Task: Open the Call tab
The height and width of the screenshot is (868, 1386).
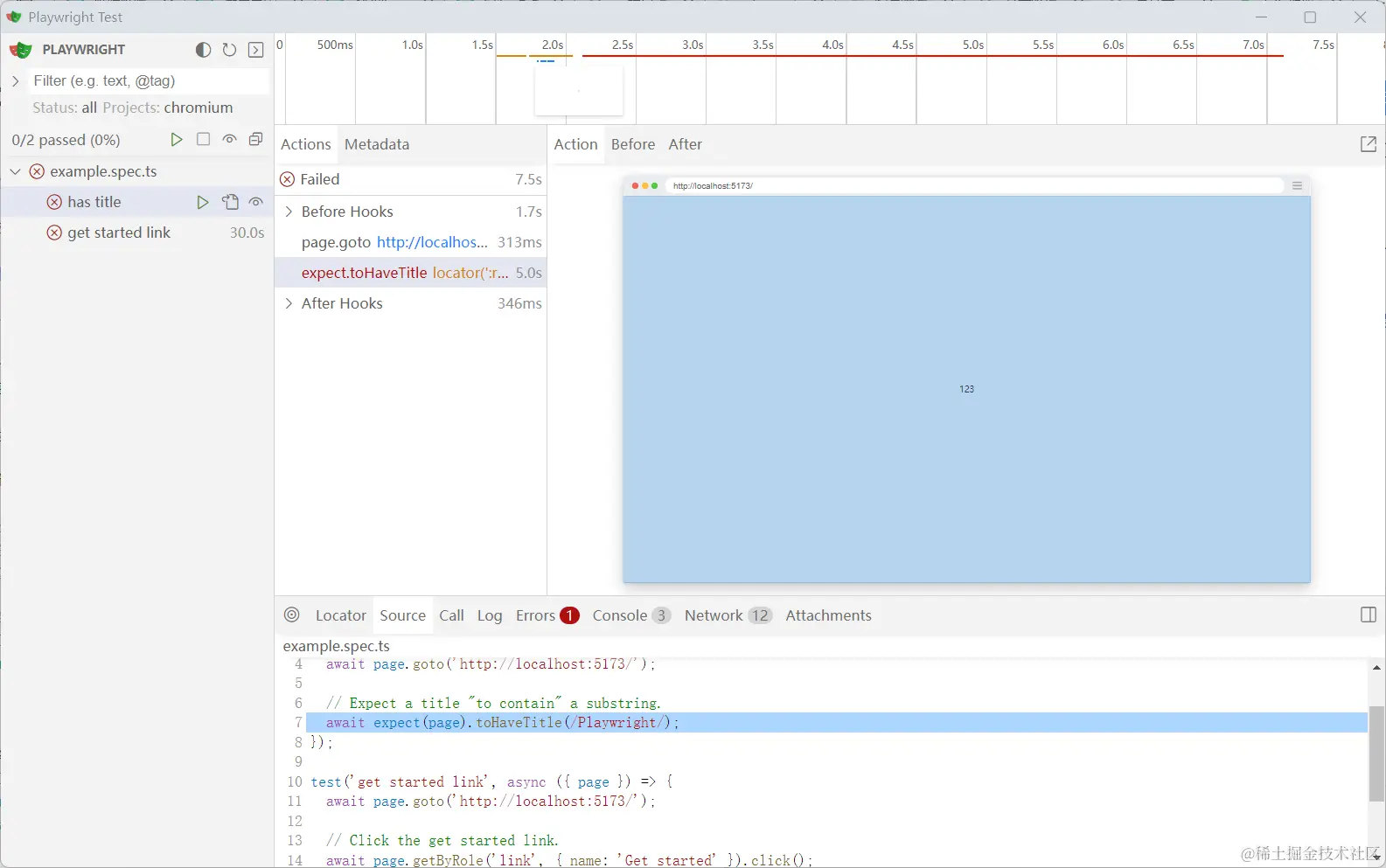Action: [451, 615]
